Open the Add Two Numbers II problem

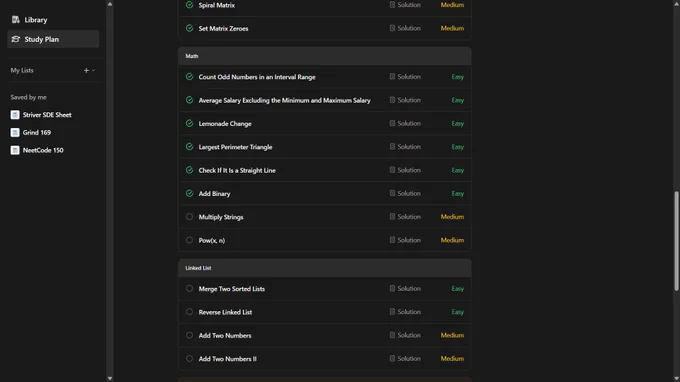228,359
